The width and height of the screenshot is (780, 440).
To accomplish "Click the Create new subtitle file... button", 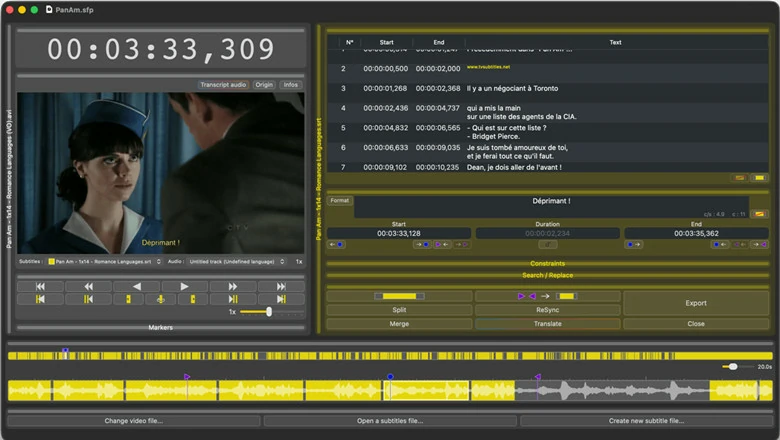I will pos(646,421).
